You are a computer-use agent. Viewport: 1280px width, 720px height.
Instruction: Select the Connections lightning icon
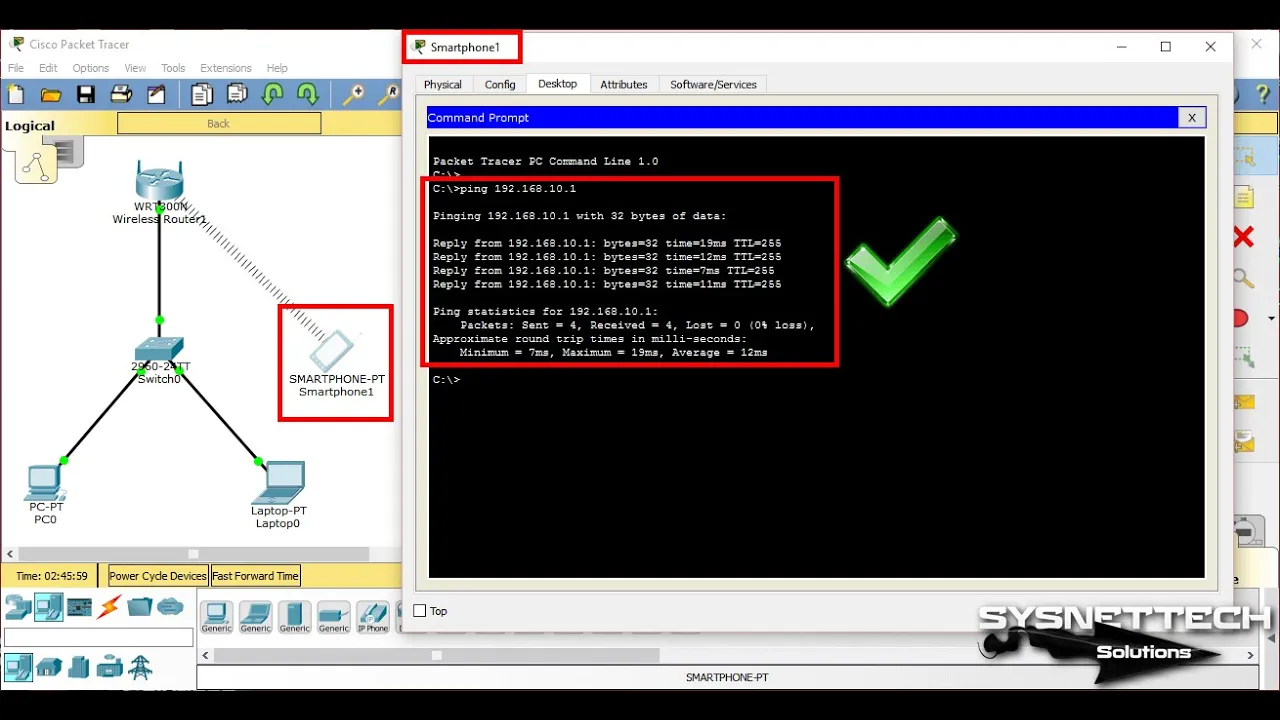(110, 606)
